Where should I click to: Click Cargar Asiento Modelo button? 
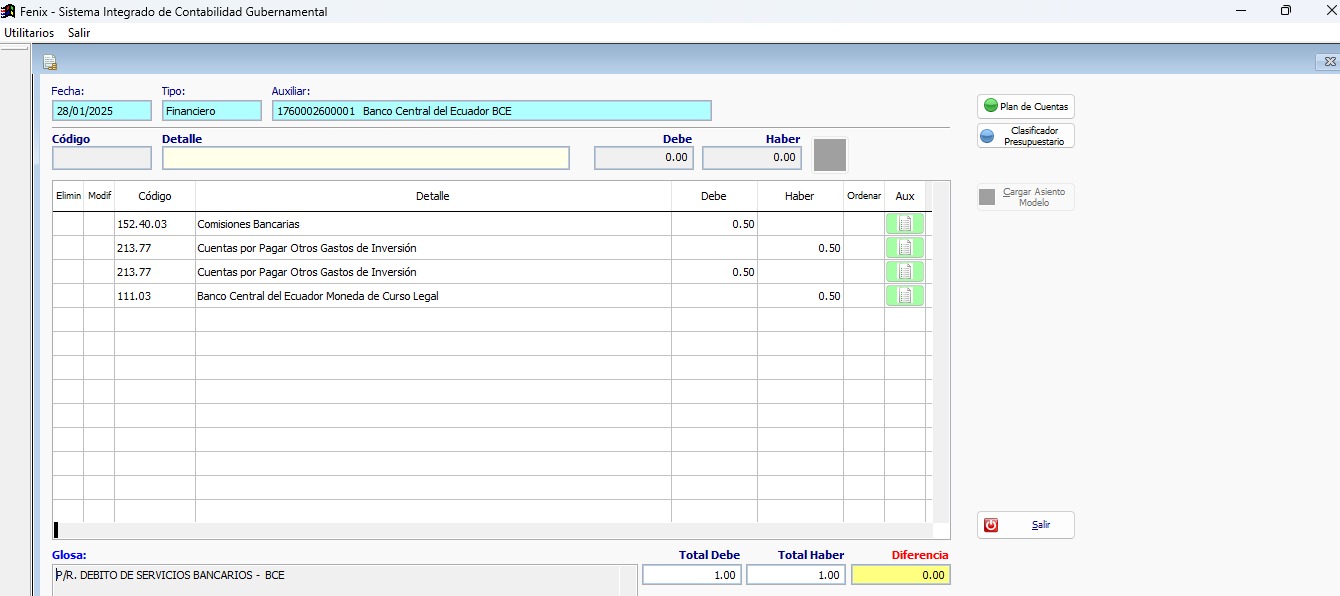pyautogui.click(x=1026, y=197)
